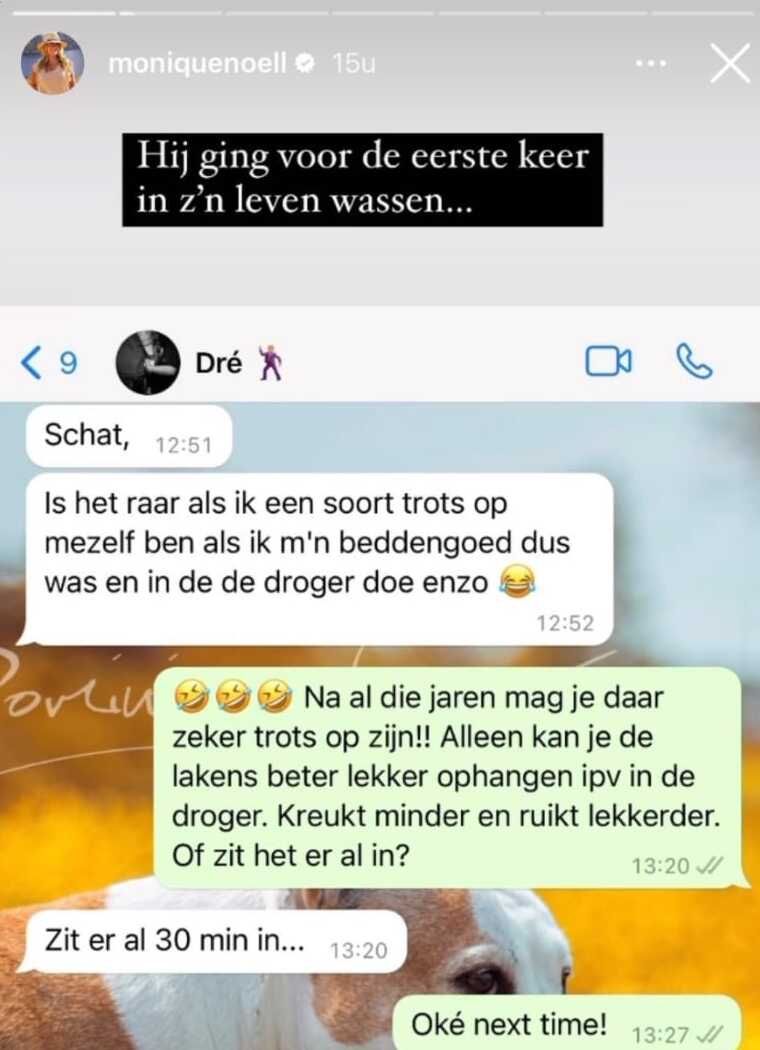Click the laughing-crying emoji in the beddengoed message
This screenshot has height=1050, width=760.
pos(518,582)
